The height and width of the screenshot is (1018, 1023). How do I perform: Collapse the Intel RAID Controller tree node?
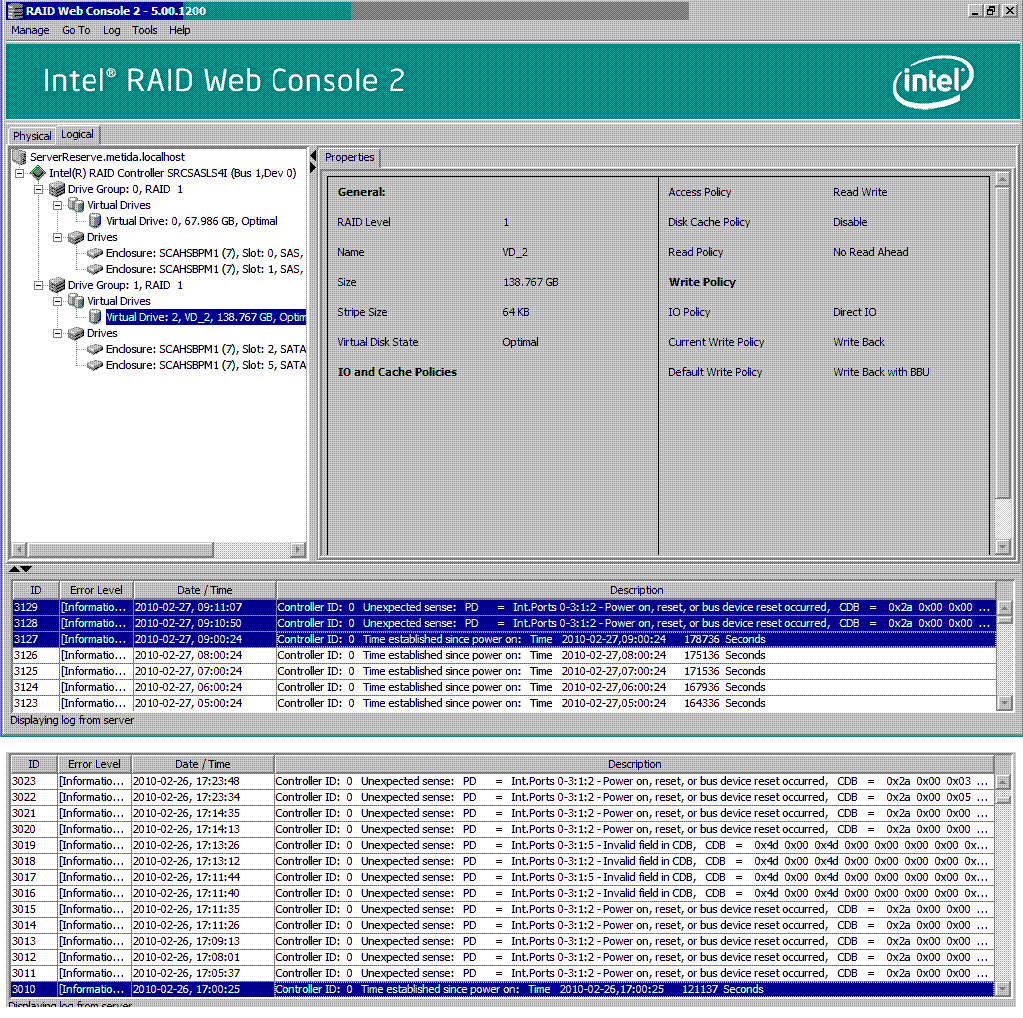click(x=21, y=173)
